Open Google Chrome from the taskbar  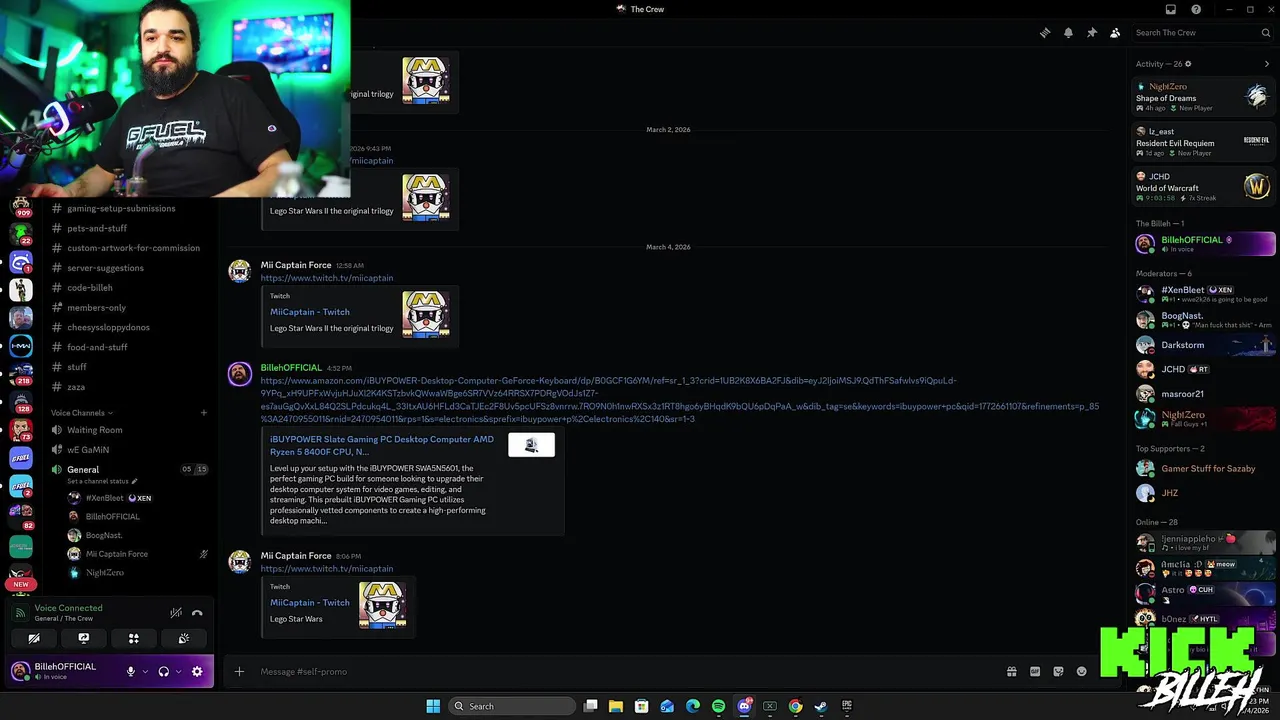(x=795, y=706)
